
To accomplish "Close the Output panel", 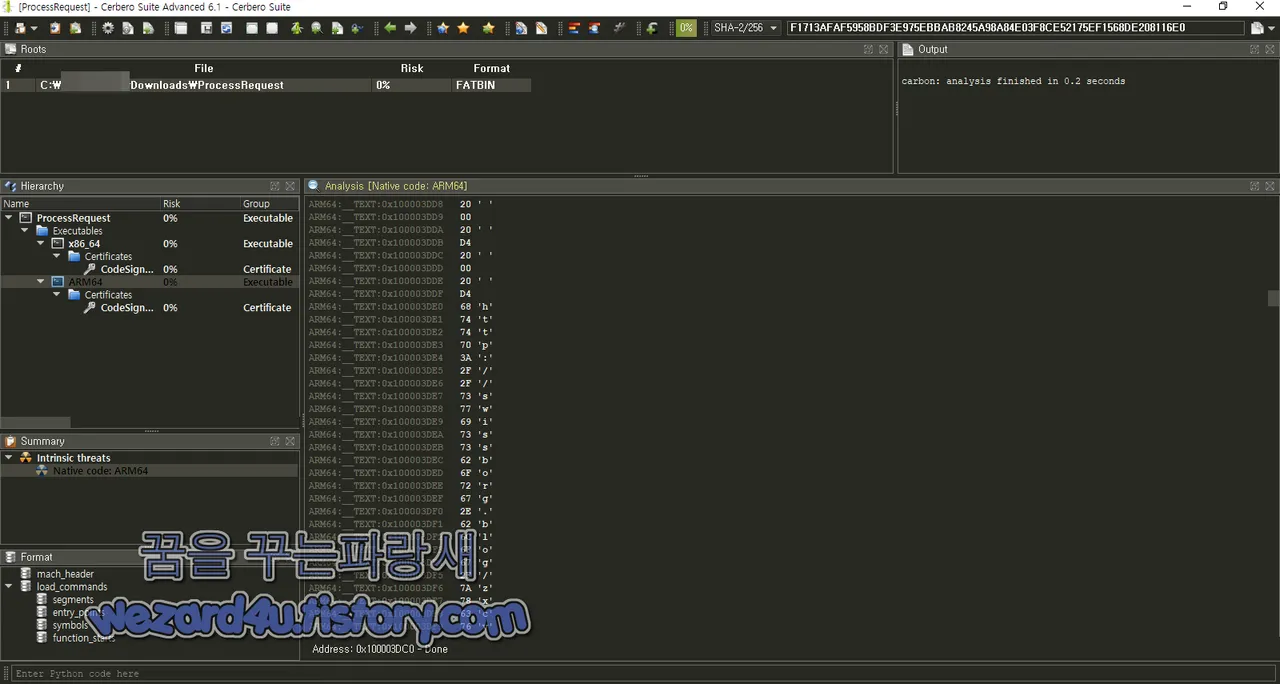I will point(1270,49).
